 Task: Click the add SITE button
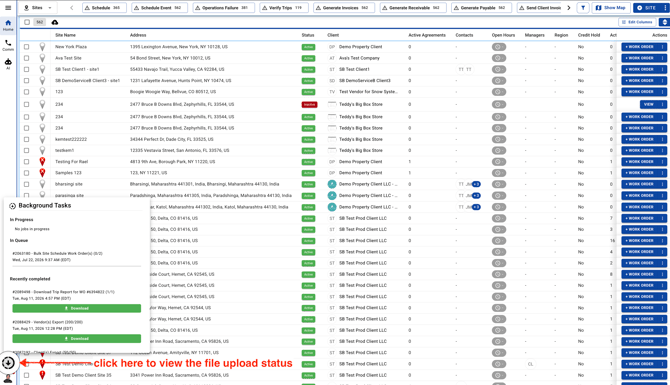pyautogui.click(x=646, y=8)
